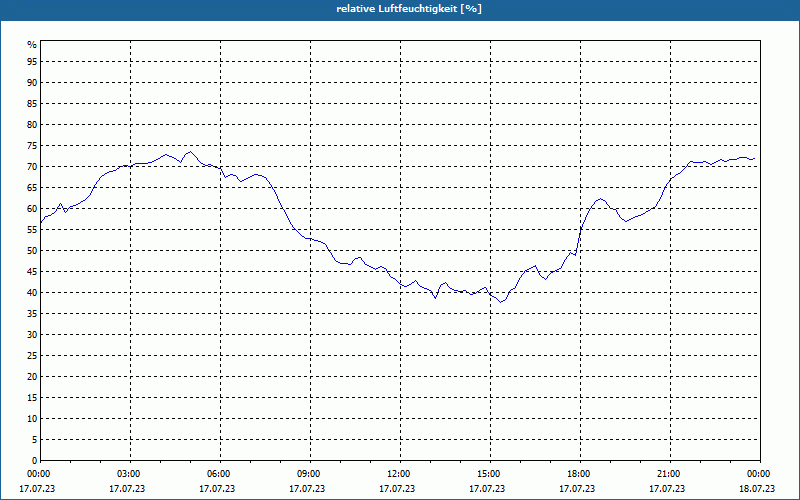The image size is (800, 500).
Task: Select the 10 y-axis label
Action: [32, 418]
